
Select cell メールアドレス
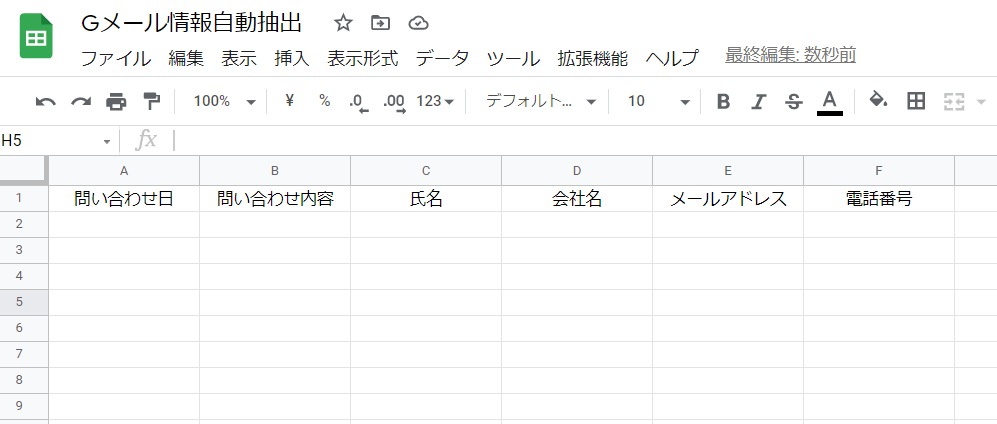click(x=728, y=199)
